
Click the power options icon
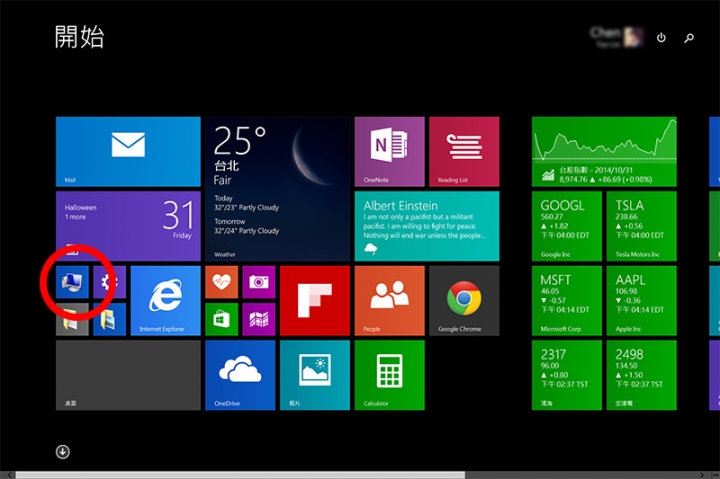tap(661, 38)
